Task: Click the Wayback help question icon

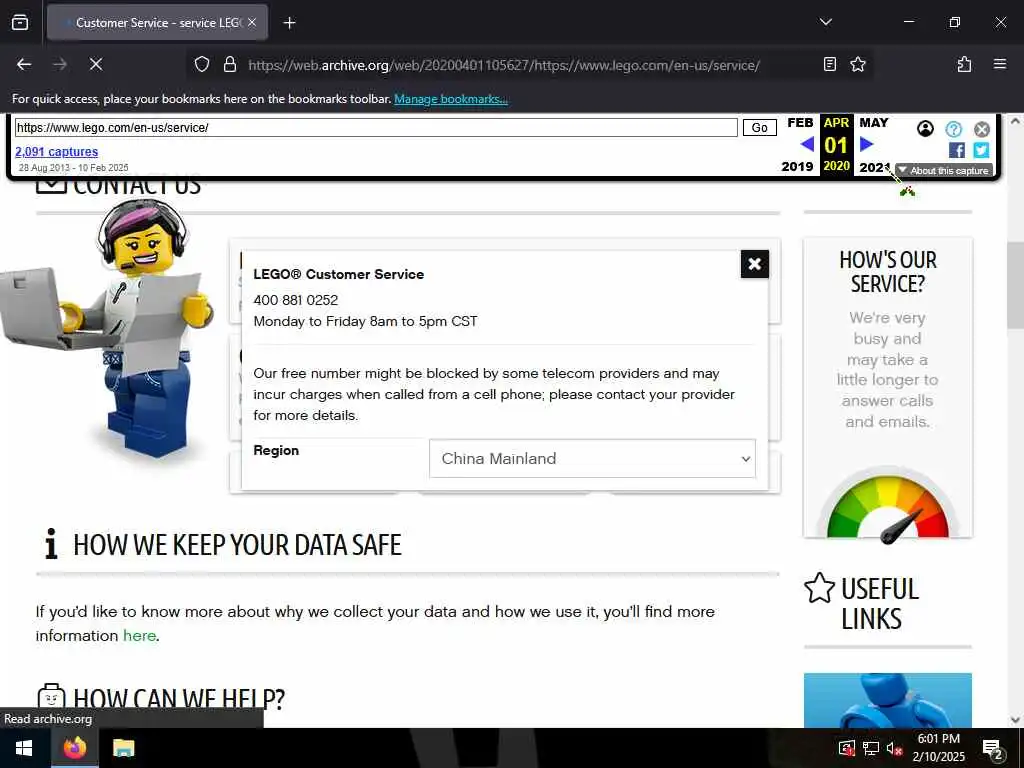Action: pos(953,129)
